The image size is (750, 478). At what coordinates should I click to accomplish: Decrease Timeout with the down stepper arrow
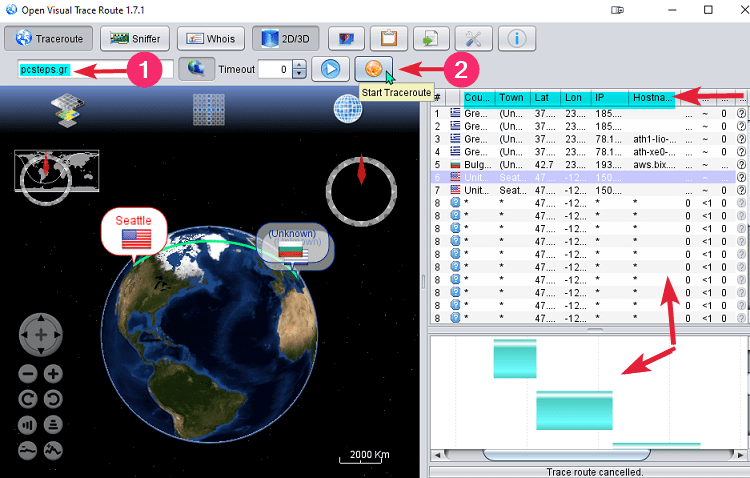299,74
